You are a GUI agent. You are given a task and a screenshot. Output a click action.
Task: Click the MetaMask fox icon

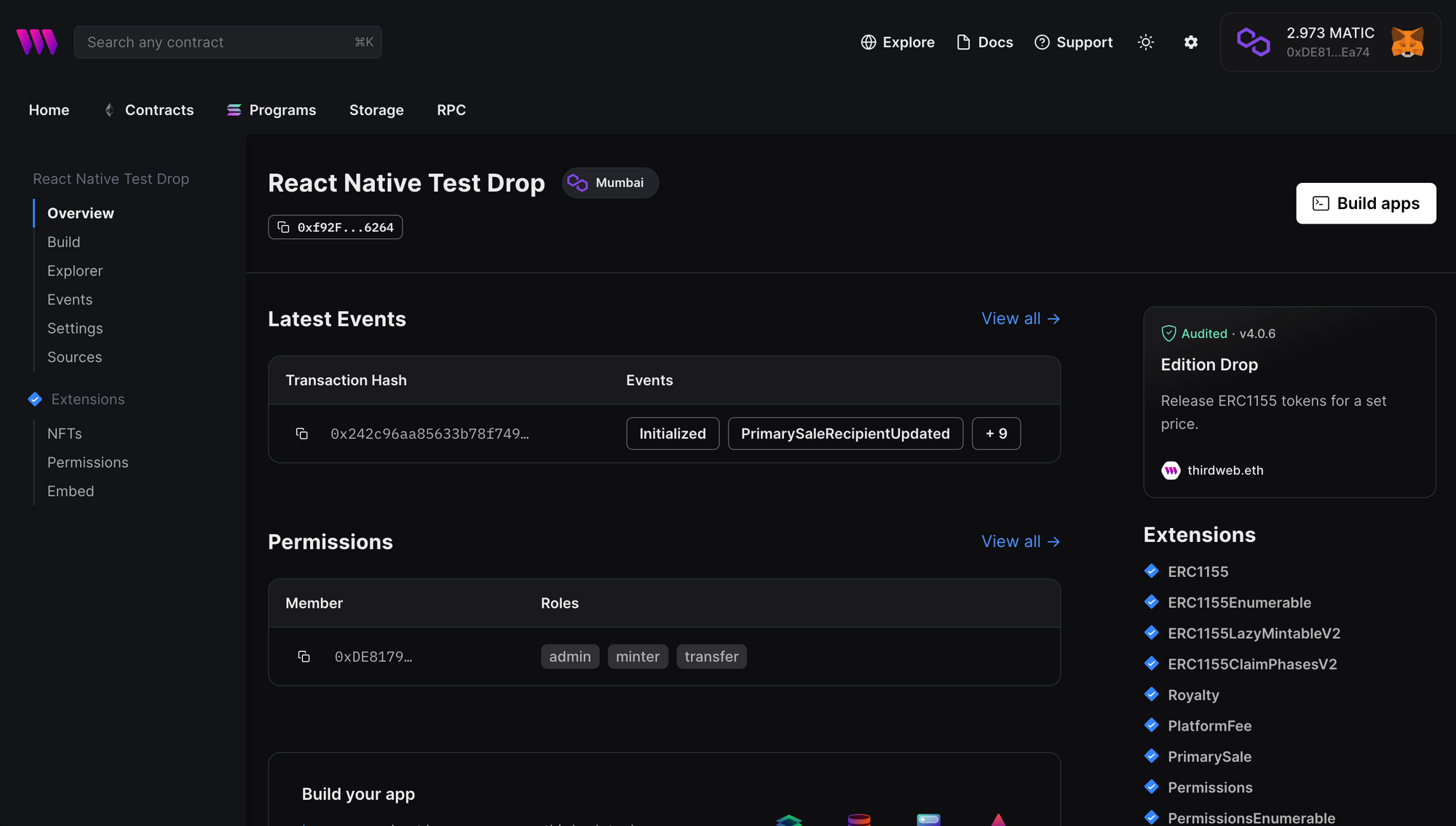point(1408,42)
